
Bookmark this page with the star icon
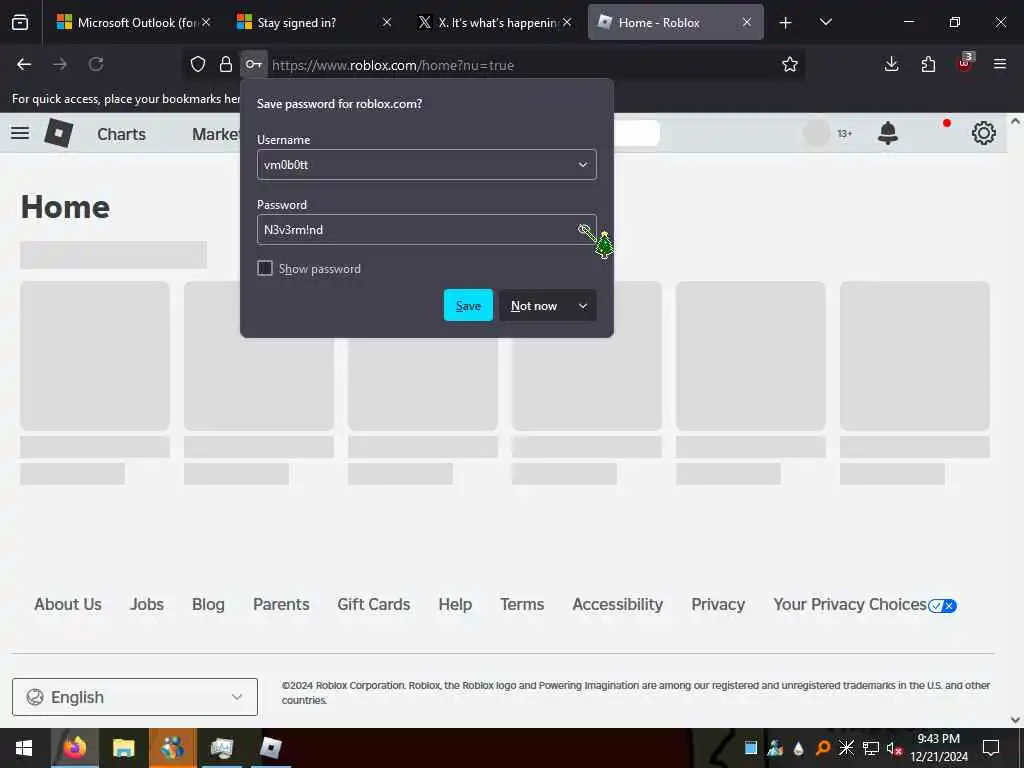(x=790, y=64)
